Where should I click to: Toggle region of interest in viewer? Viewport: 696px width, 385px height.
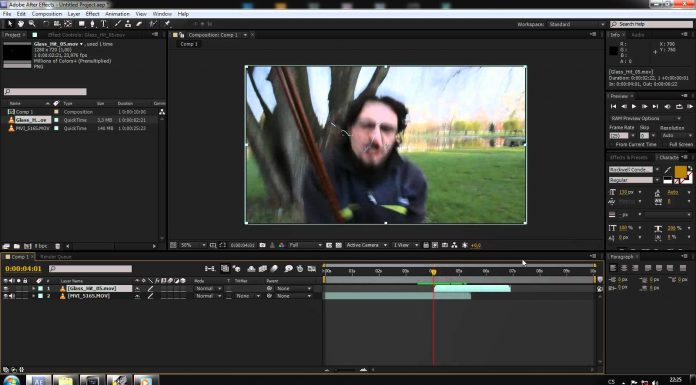click(329, 245)
